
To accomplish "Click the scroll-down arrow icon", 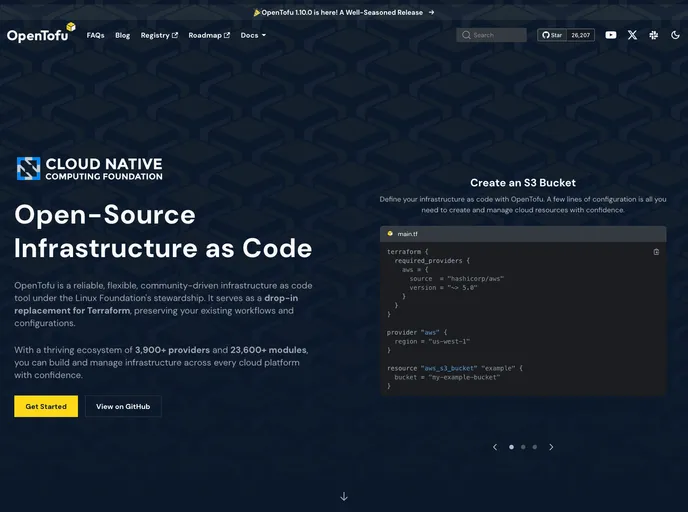I will click(344, 496).
